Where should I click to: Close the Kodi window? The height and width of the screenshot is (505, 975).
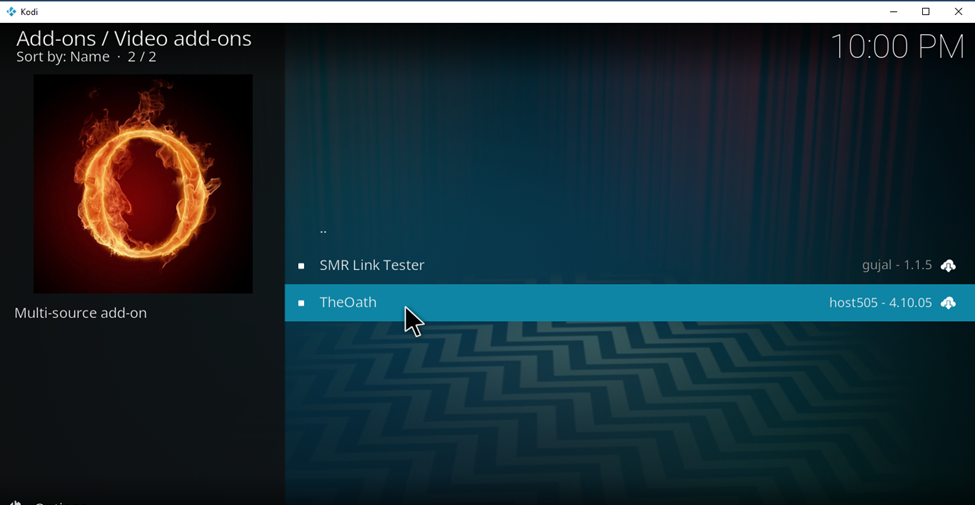point(958,11)
